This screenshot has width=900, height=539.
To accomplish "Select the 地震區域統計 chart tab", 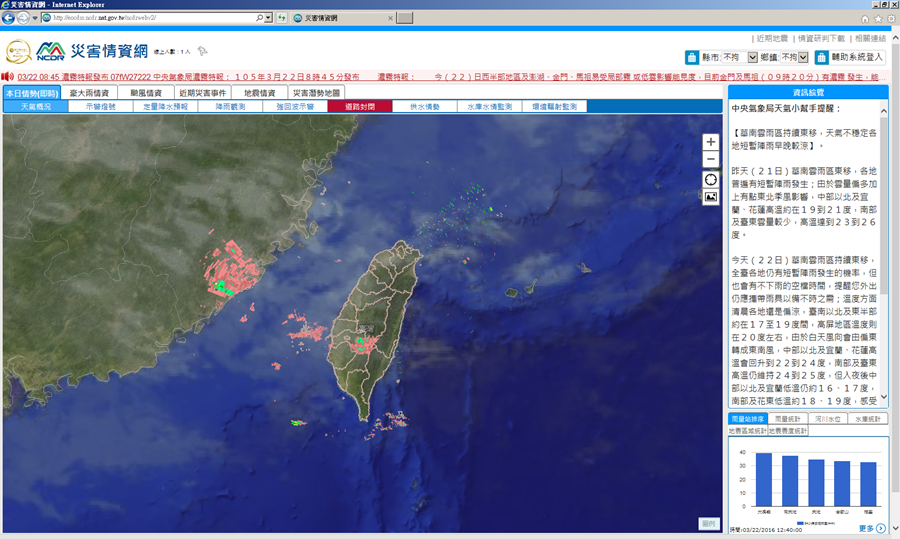I will [747, 431].
